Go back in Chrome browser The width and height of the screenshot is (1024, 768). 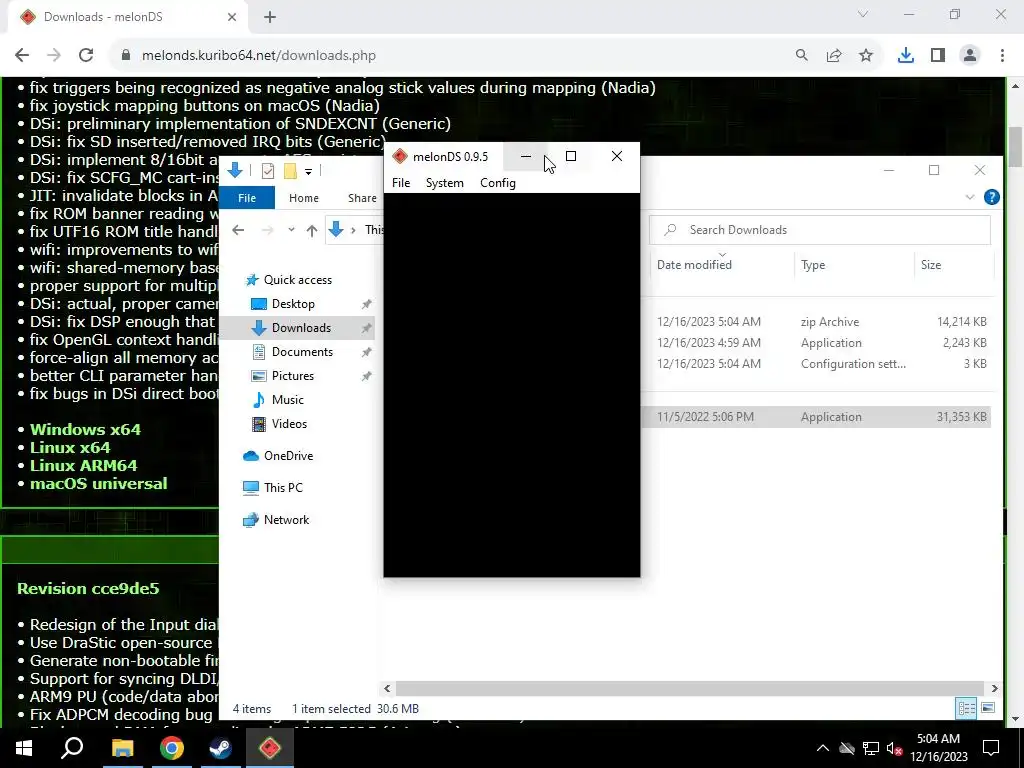point(22,56)
